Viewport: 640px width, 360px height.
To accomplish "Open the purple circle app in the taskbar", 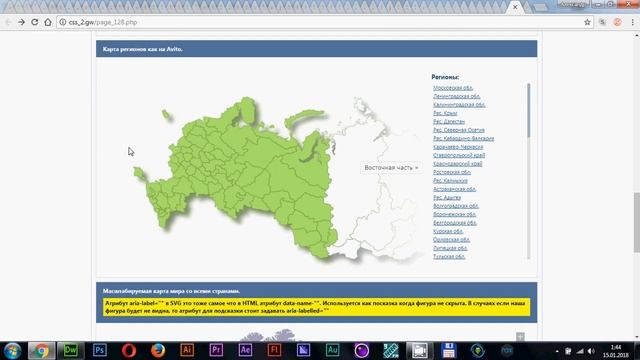I will tap(361, 351).
